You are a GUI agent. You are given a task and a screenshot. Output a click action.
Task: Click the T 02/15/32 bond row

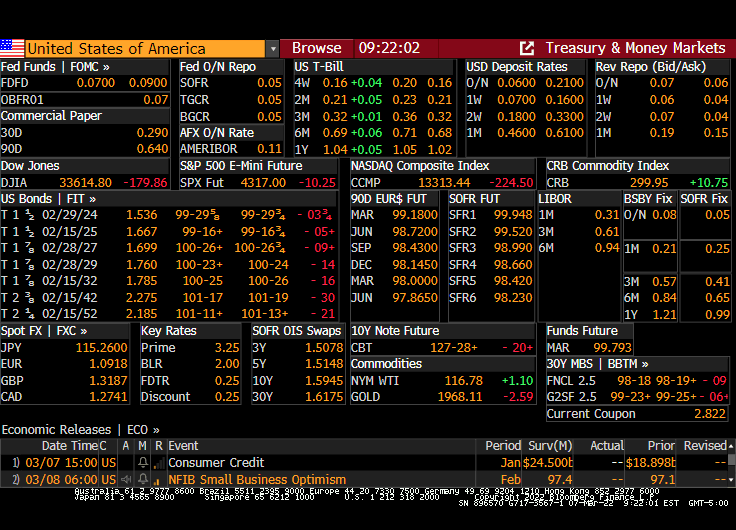168,281
